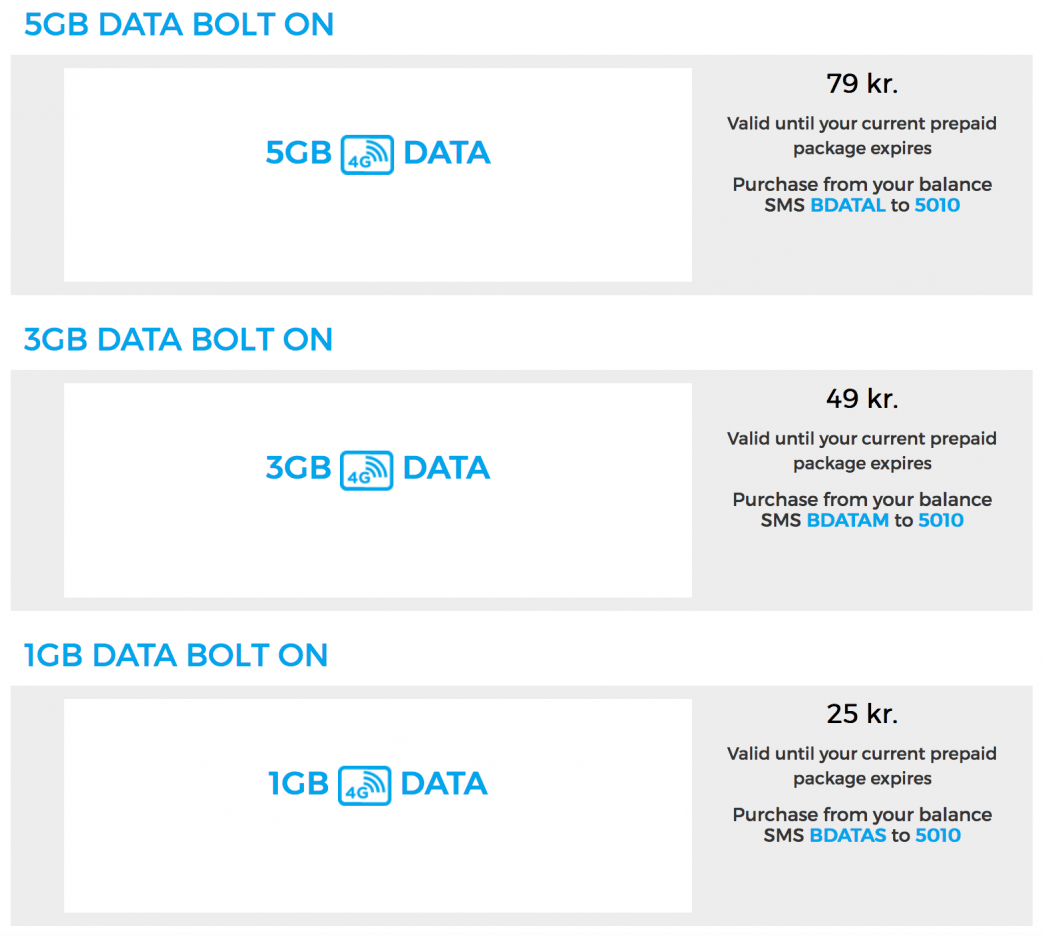Click the 3GB text in second banner

298,469
